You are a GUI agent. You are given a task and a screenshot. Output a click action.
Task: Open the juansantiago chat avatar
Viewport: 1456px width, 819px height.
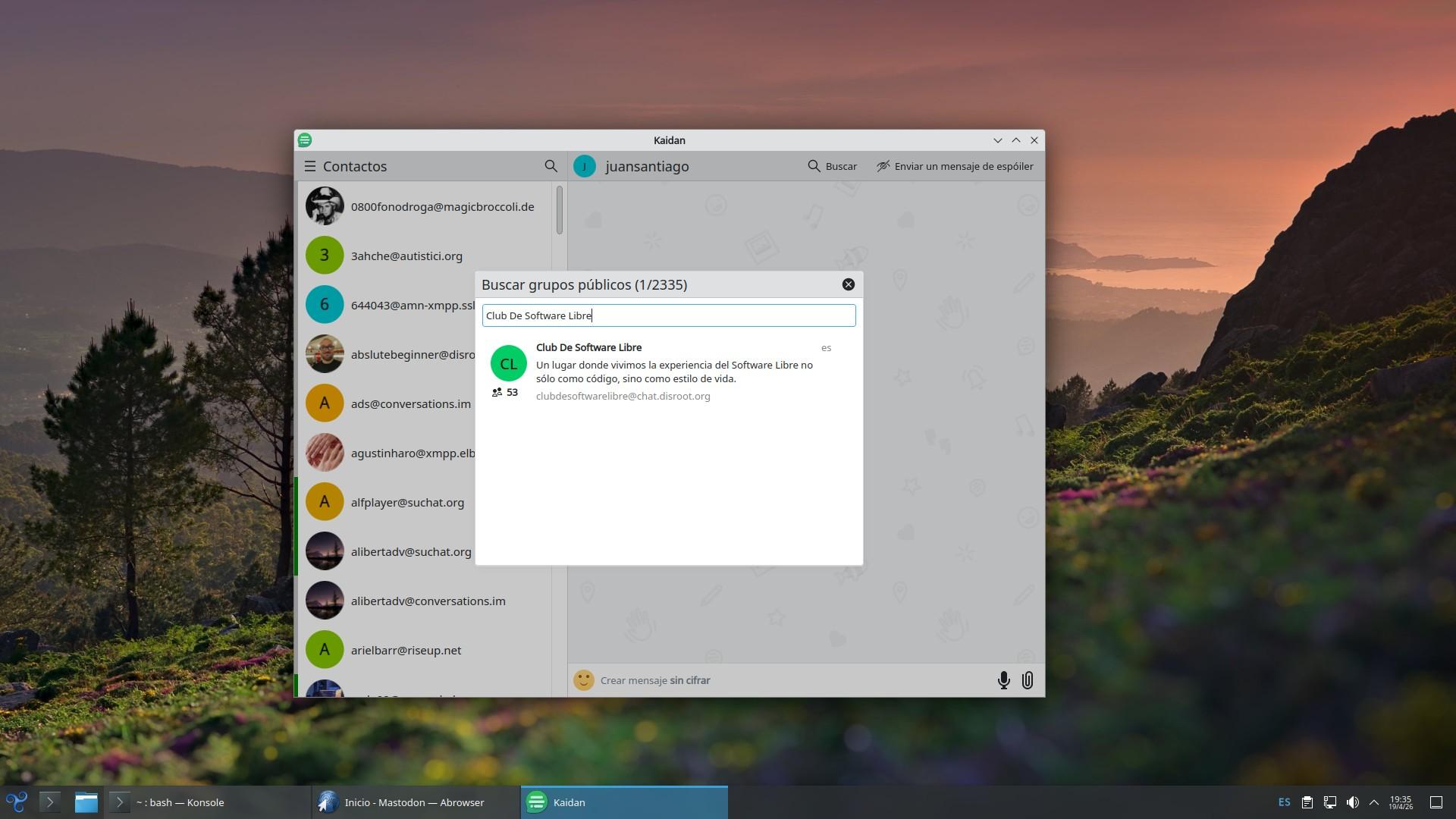[x=584, y=166]
